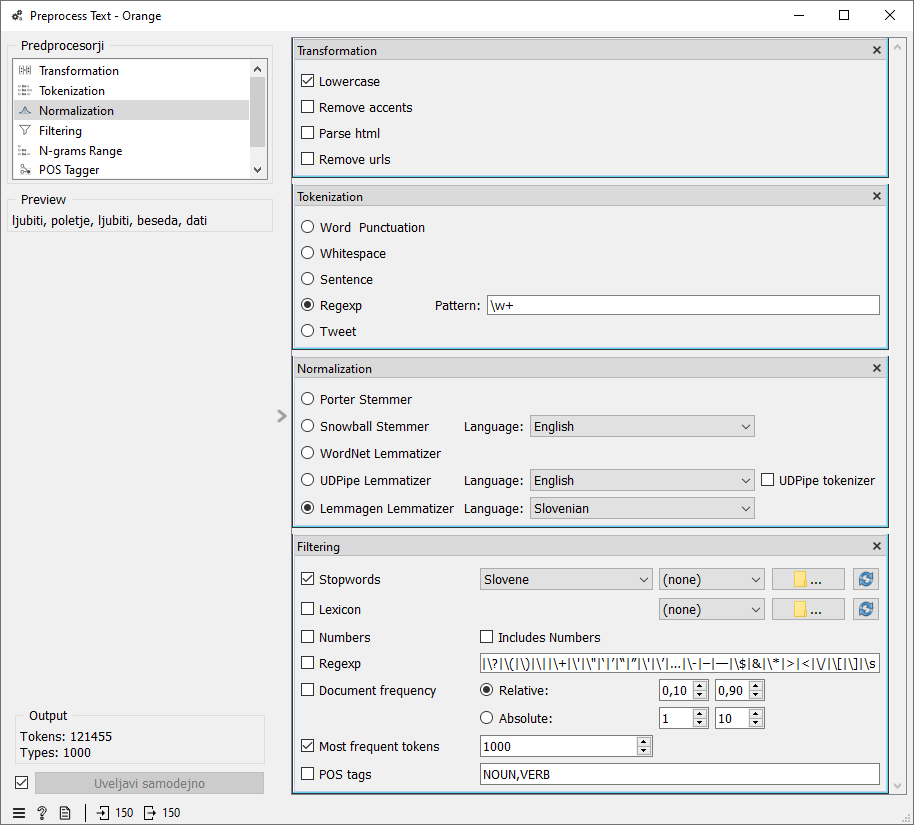Toggle the Document frequency filter checkbox
The height and width of the screenshot is (825, 914).
(x=308, y=690)
